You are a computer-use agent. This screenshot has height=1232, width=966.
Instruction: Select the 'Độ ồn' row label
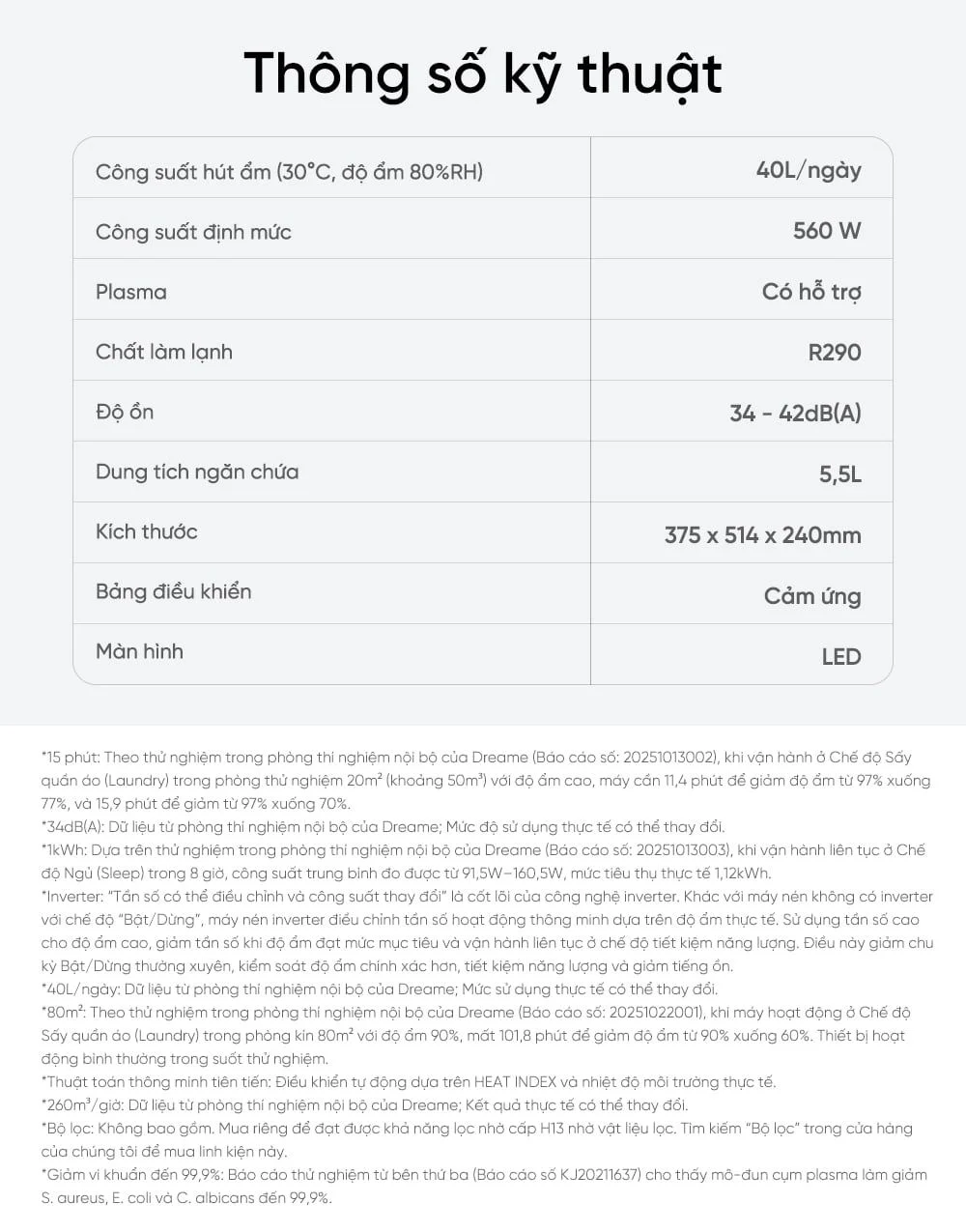point(125,412)
